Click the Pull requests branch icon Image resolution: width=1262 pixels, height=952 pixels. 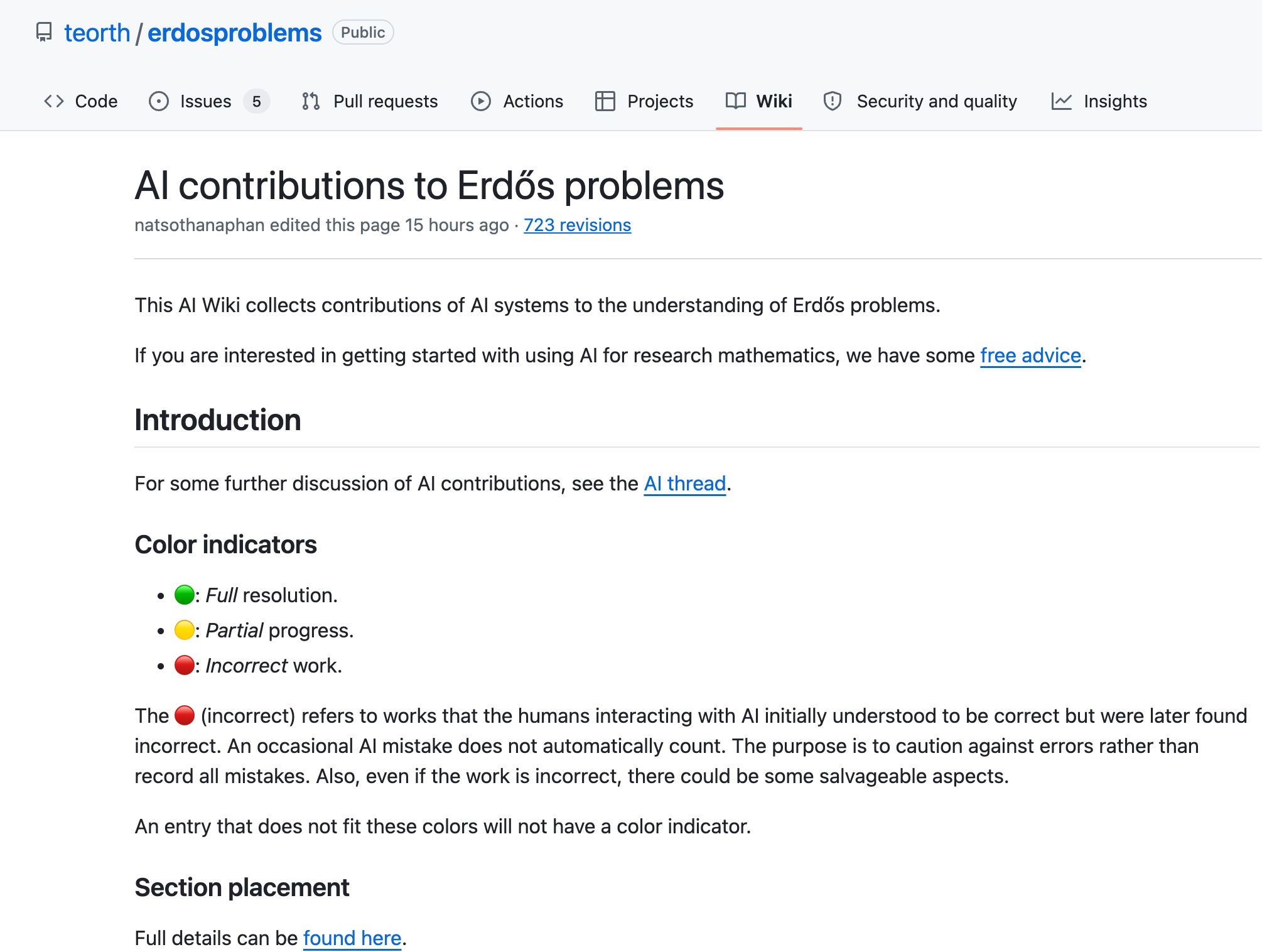coord(311,101)
